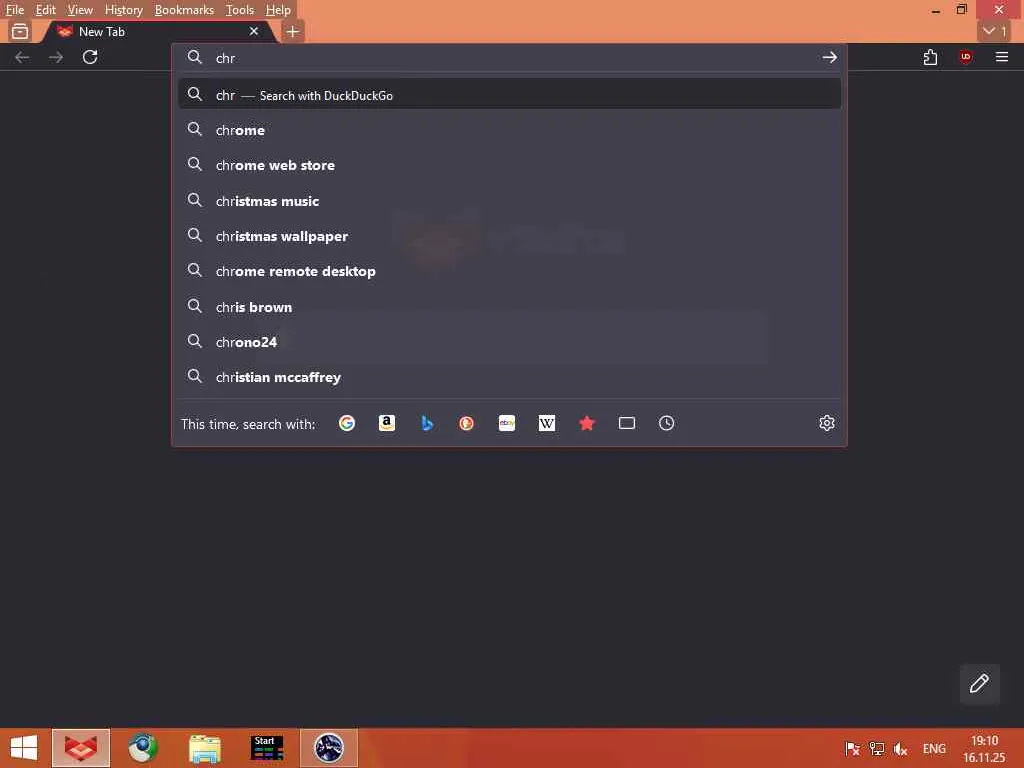Open the round dark-blue taskbar app

(x=328, y=748)
